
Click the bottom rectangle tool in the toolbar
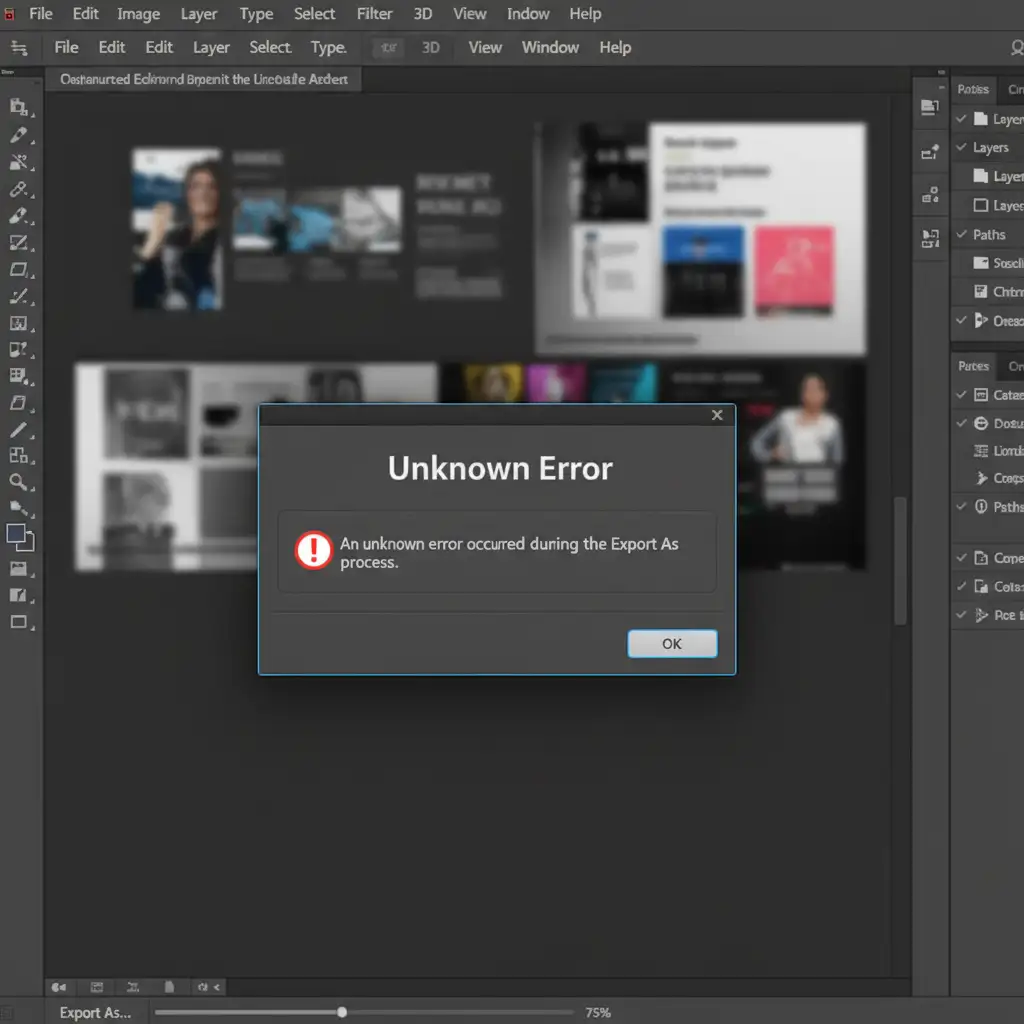click(x=18, y=622)
